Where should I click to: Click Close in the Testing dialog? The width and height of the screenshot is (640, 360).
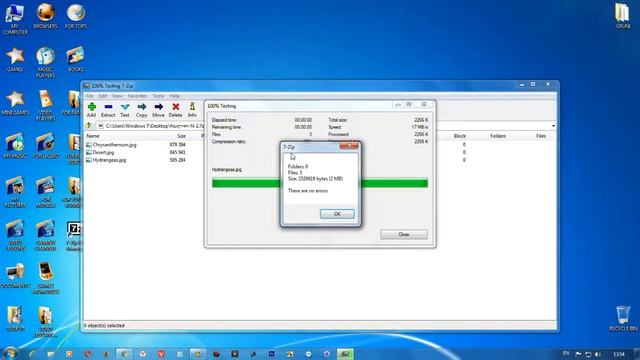404,234
